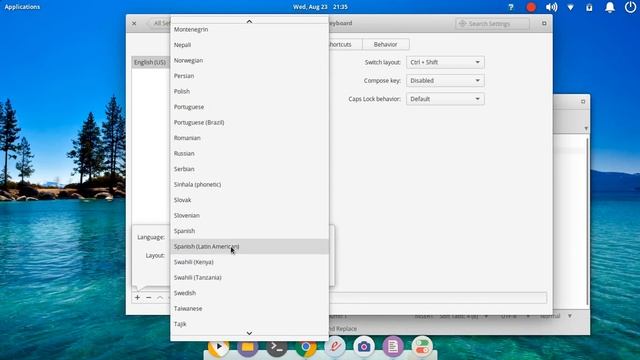
Task: Open the Caps Lock behavior dropdown
Action: point(445,99)
